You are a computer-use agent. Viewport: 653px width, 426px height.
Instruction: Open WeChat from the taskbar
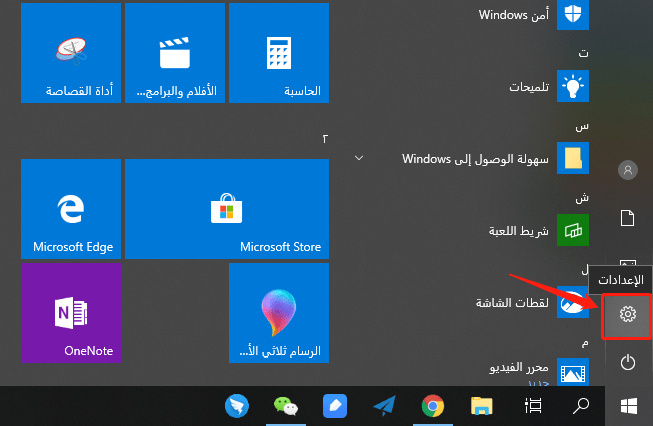286,406
